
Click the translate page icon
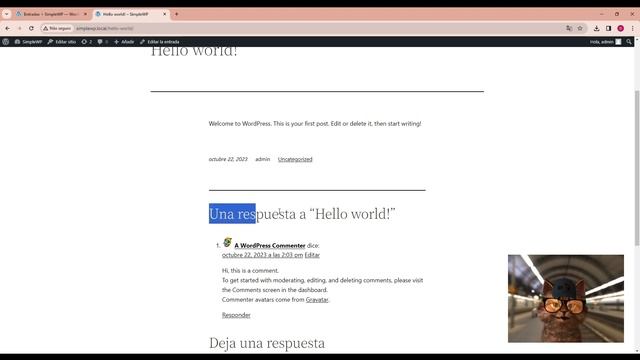tap(569, 28)
